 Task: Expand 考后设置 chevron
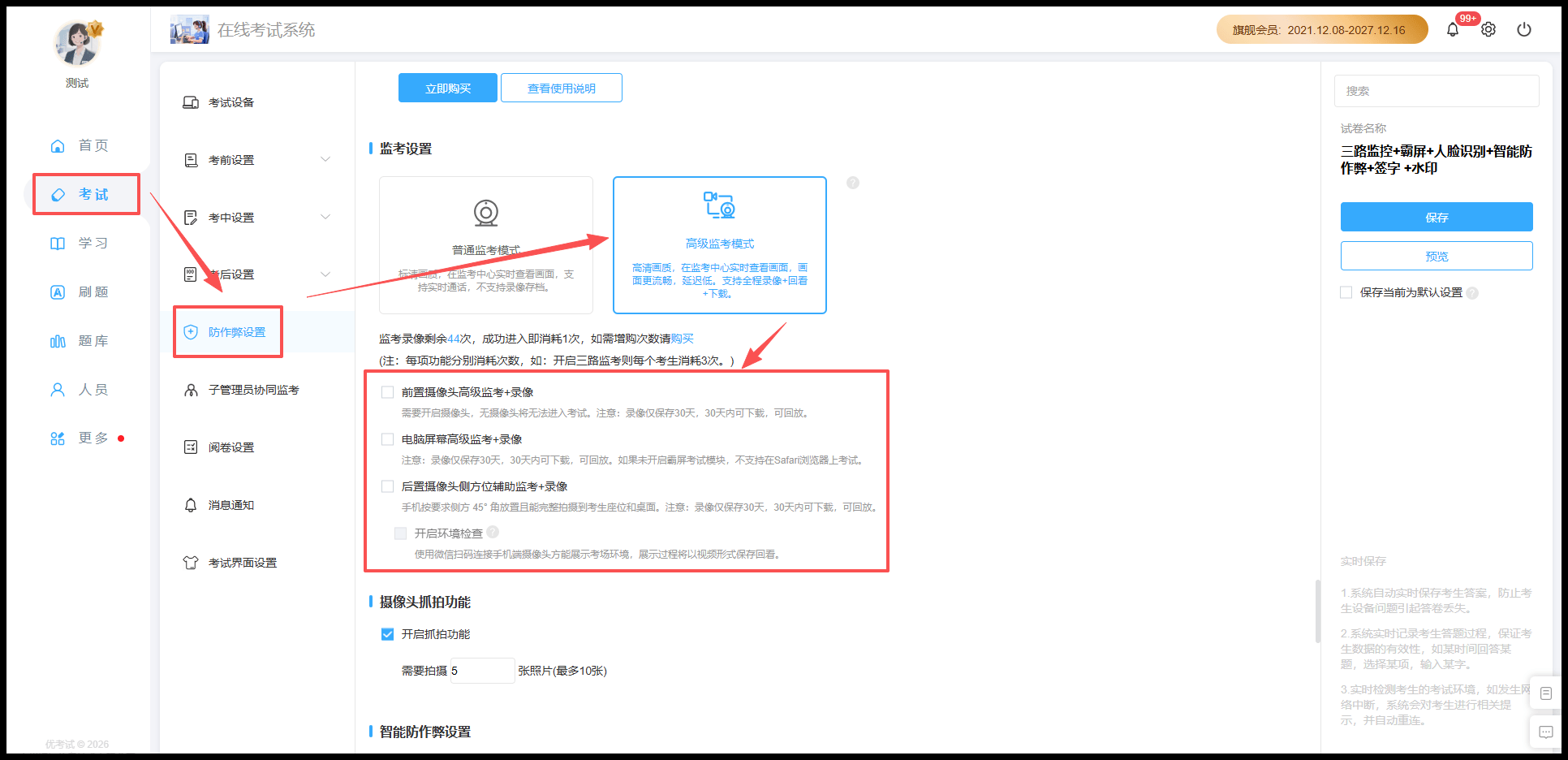coord(325,274)
